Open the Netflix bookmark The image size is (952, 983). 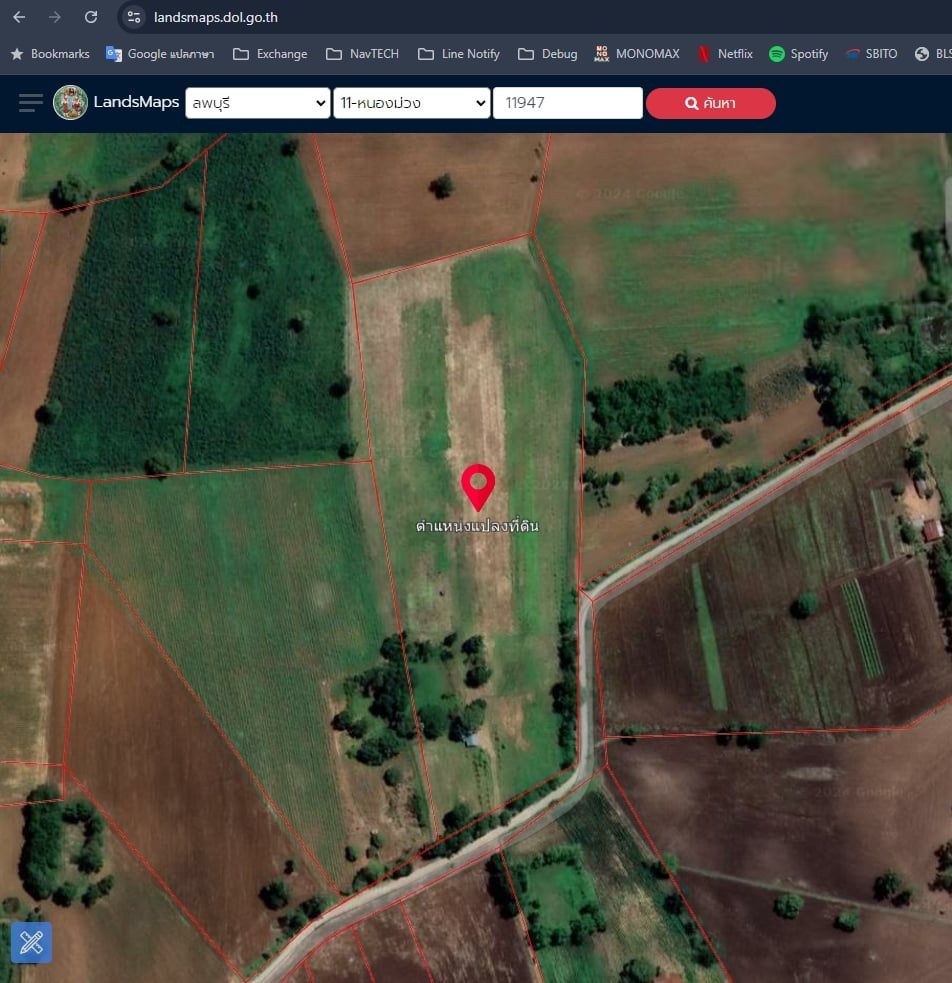pos(725,54)
